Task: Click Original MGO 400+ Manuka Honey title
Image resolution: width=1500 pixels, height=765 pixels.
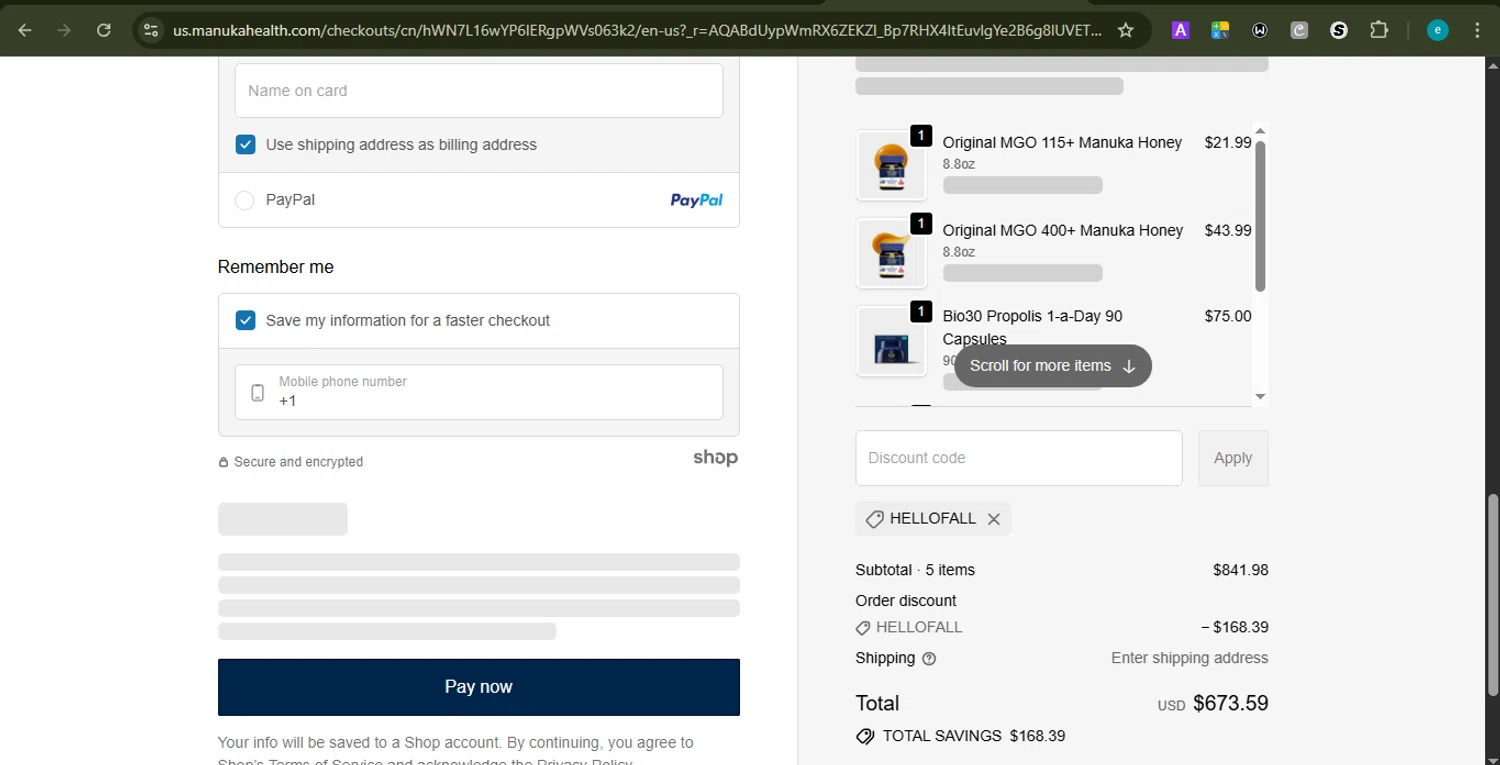Action: pos(1063,231)
